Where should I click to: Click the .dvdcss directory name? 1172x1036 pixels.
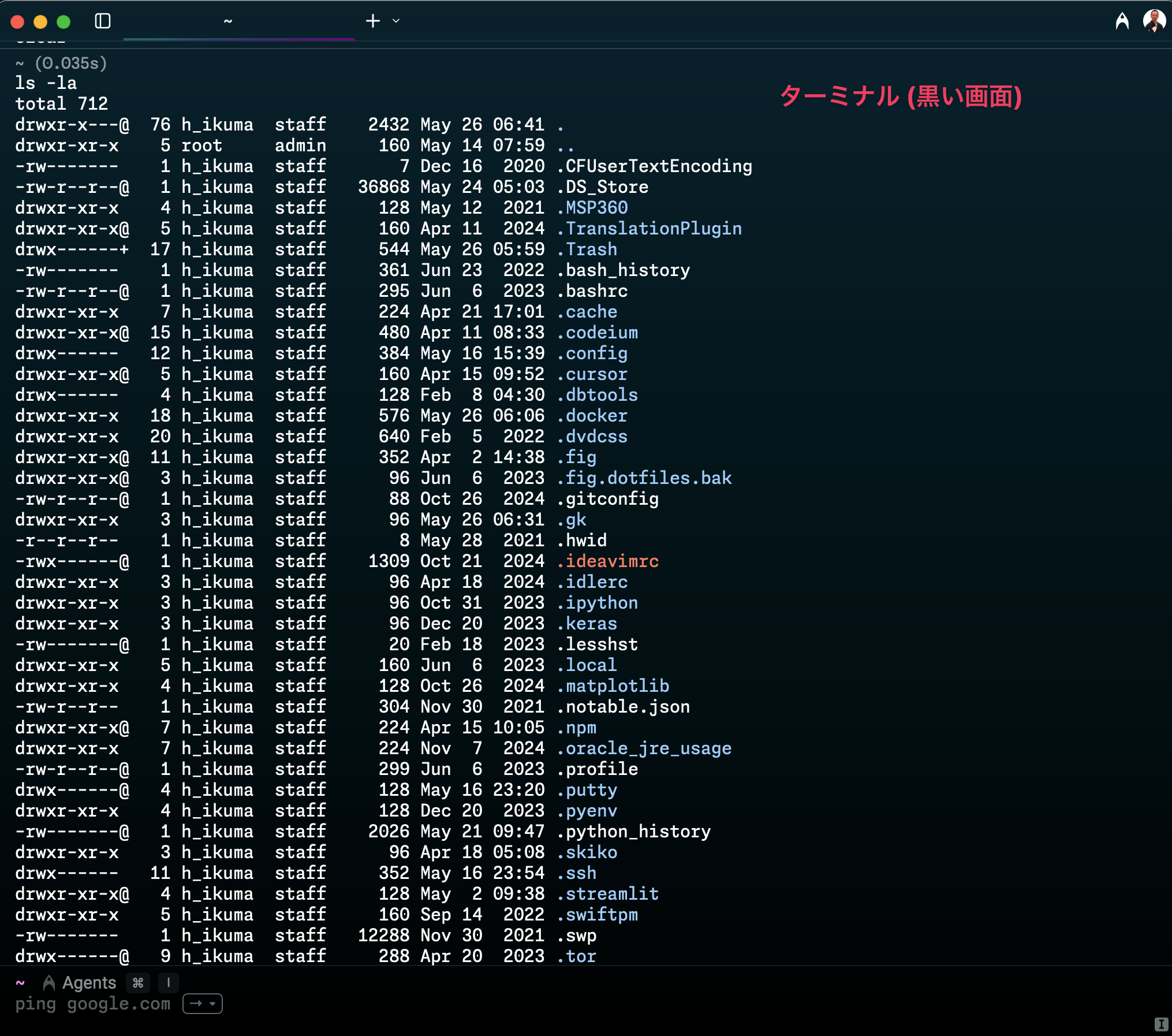tap(592, 437)
